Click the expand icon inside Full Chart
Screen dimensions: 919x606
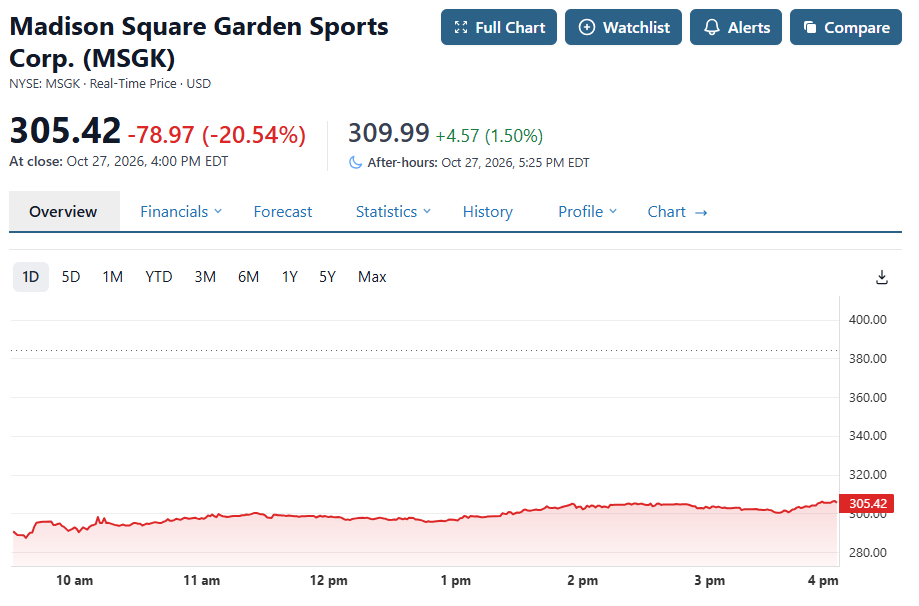[x=461, y=27]
